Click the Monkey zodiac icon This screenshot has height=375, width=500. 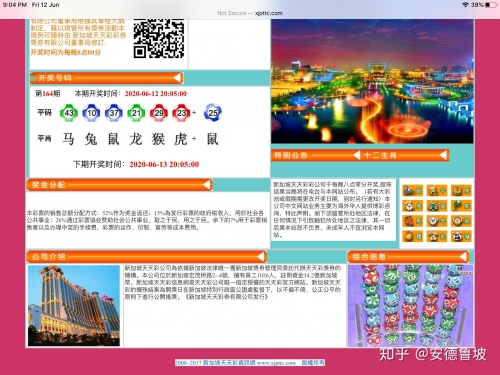click(462, 221)
